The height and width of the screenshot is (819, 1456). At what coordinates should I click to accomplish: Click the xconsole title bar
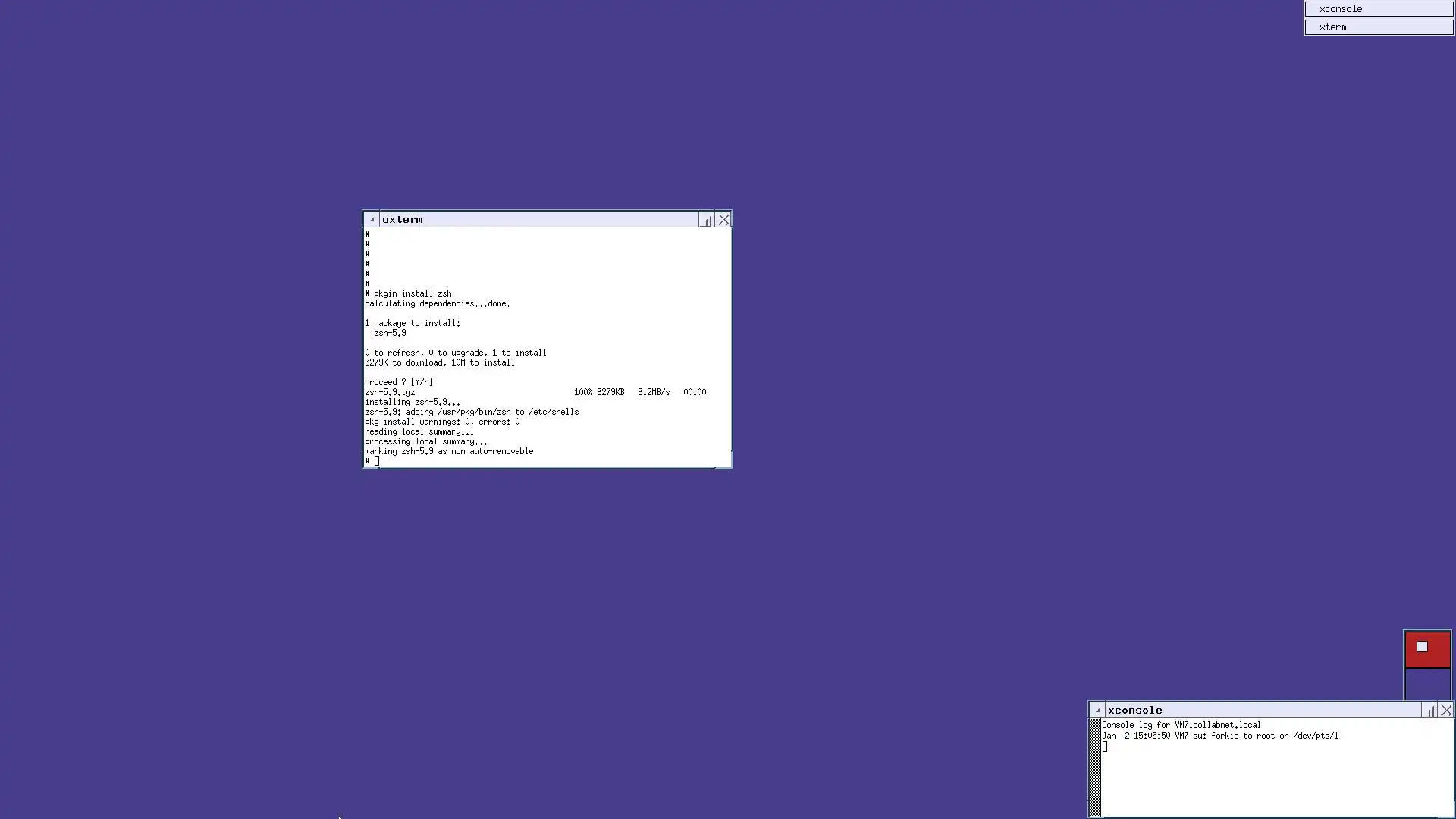(1259, 711)
